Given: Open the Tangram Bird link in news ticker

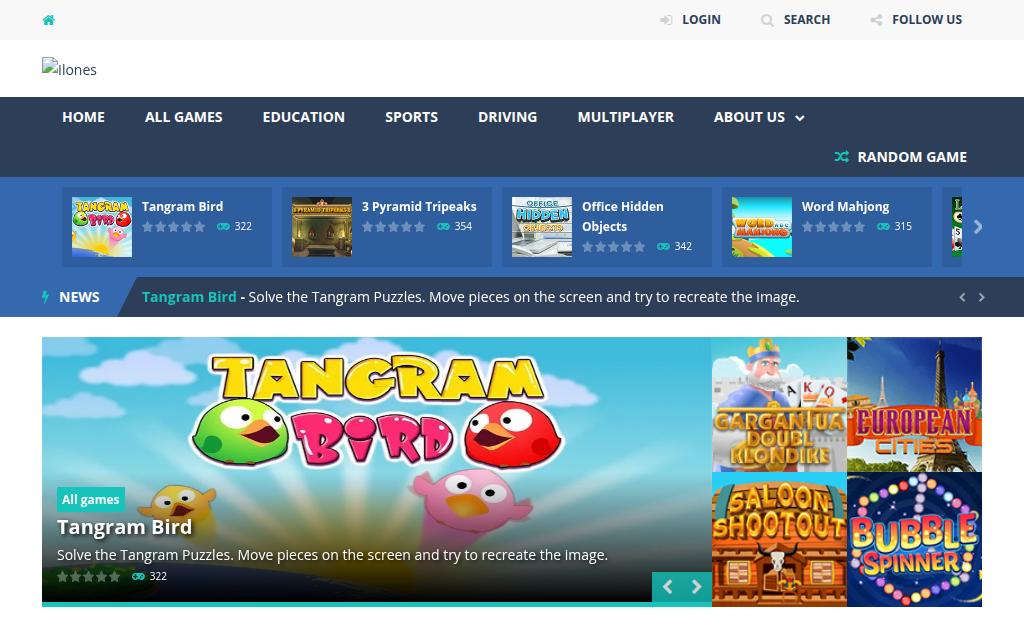Looking at the screenshot, I should point(189,297).
